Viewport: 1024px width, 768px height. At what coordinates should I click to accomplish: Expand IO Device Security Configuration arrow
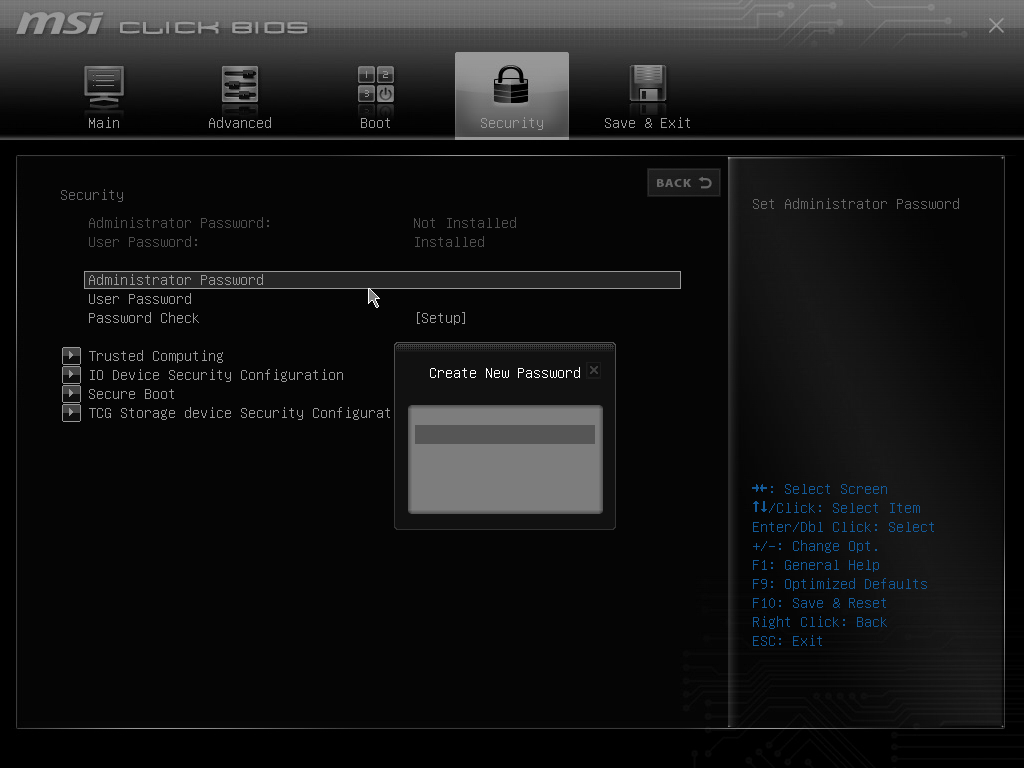pos(71,374)
